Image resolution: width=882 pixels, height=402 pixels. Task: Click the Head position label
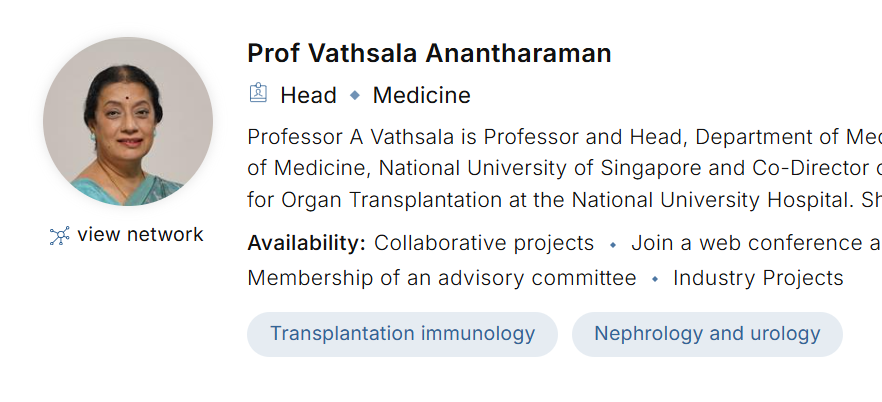tap(308, 95)
